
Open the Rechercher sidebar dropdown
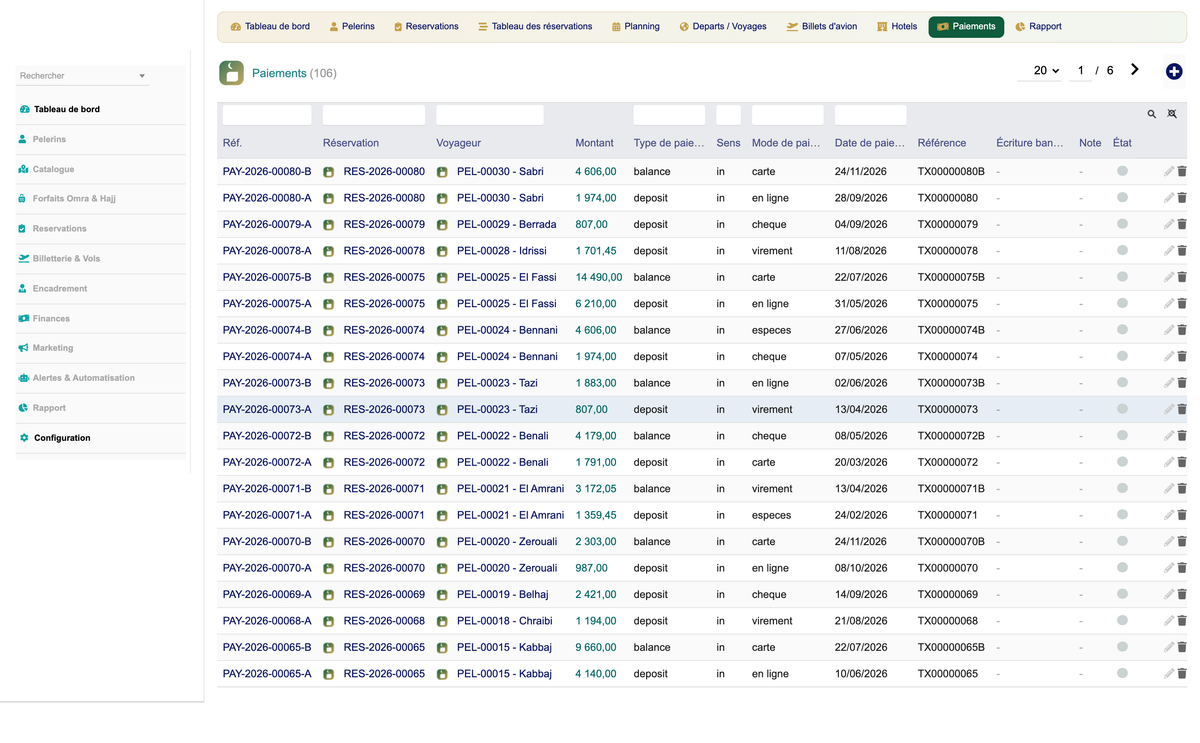[83, 76]
